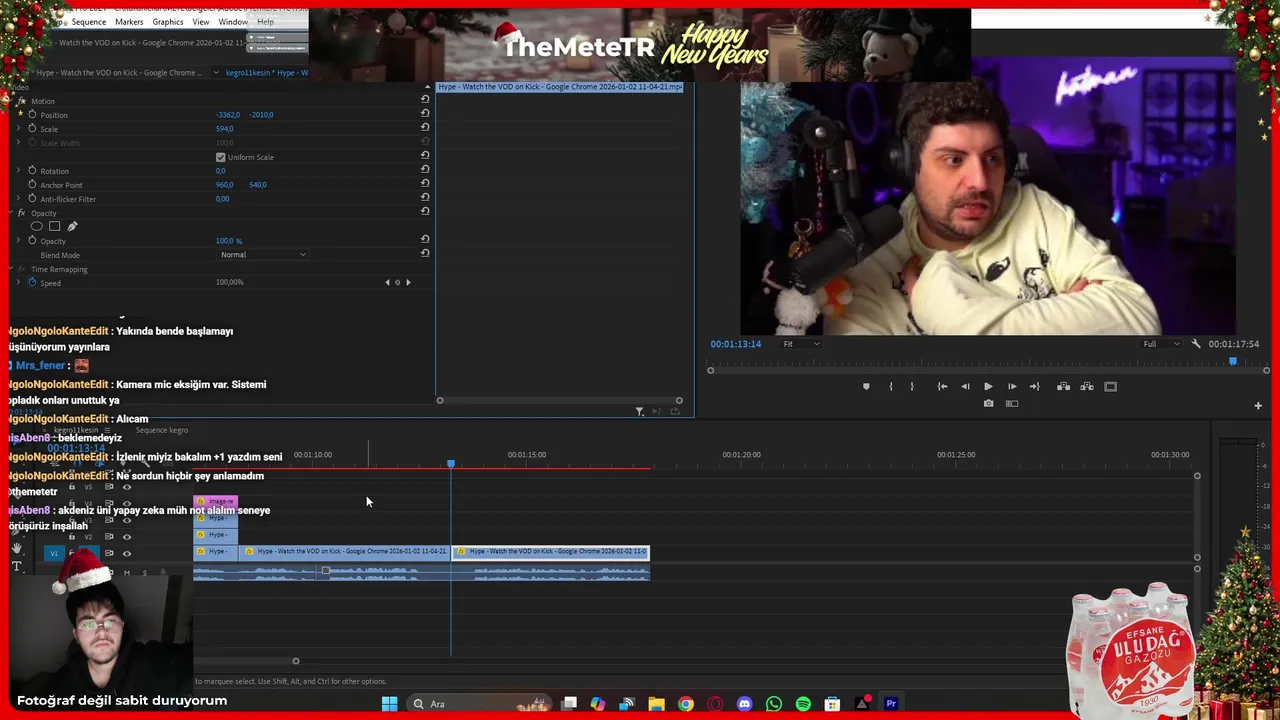The image size is (1280, 720).
Task: Open the Graphics menu
Action: pyautogui.click(x=168, y=22)
